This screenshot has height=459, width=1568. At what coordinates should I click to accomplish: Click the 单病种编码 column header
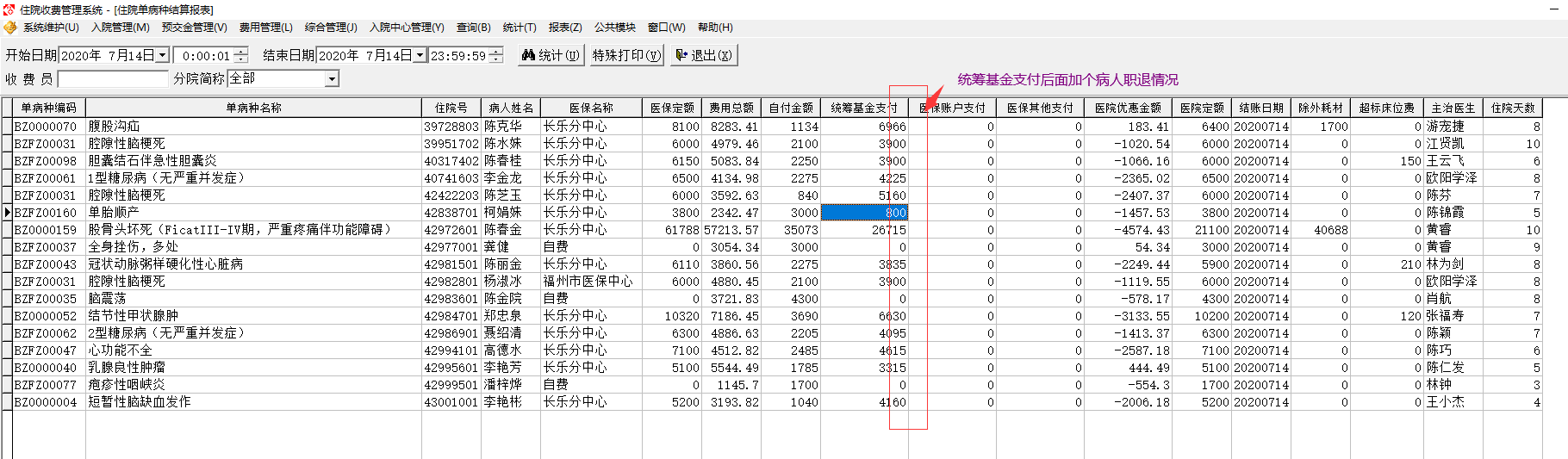49,108
